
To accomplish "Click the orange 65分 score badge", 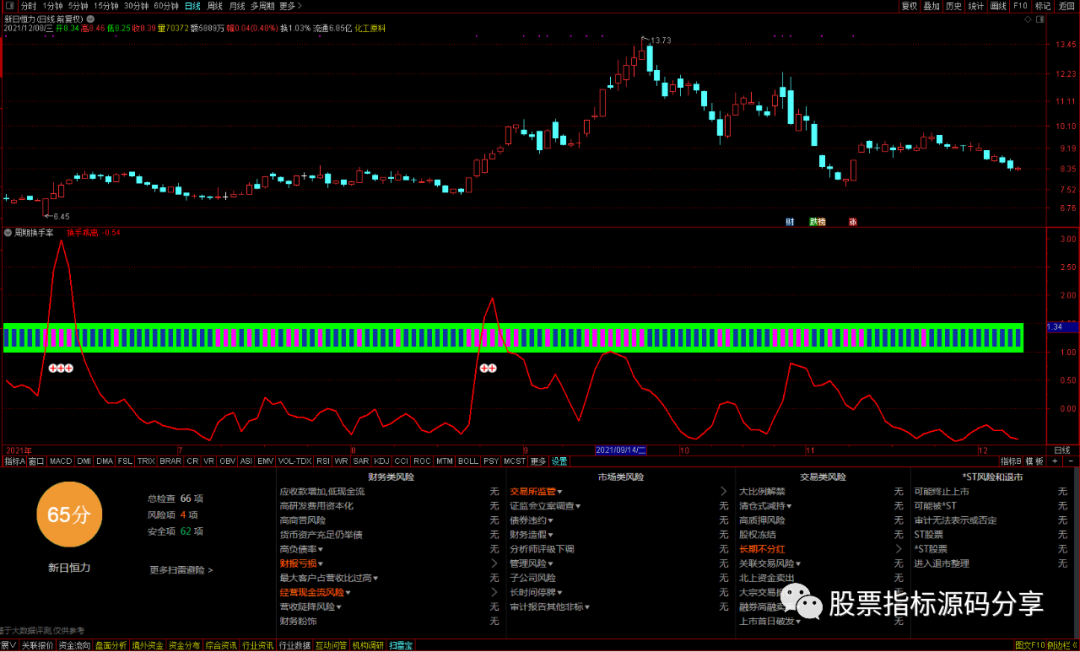I will (69, 514).
